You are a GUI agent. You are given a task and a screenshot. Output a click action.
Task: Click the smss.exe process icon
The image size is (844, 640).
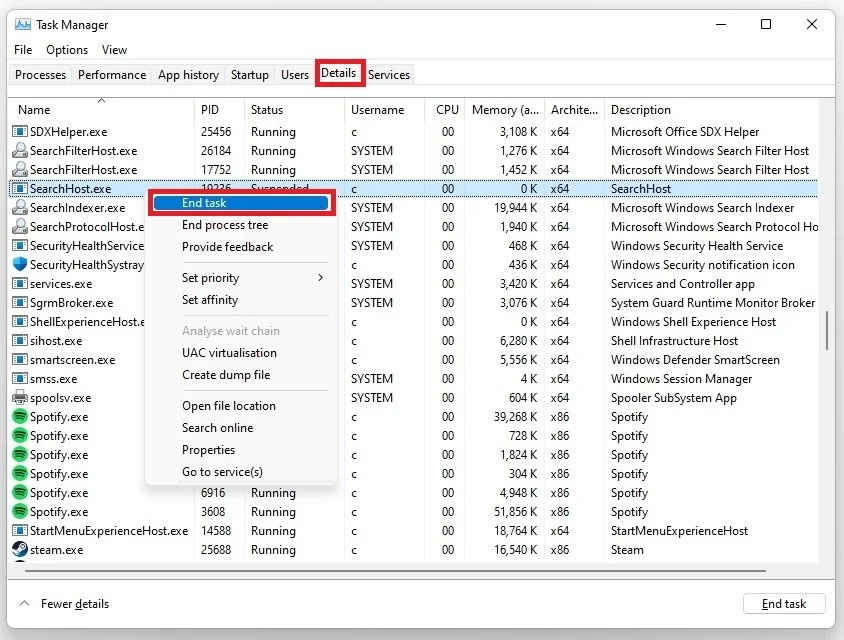tap(20, 378)
